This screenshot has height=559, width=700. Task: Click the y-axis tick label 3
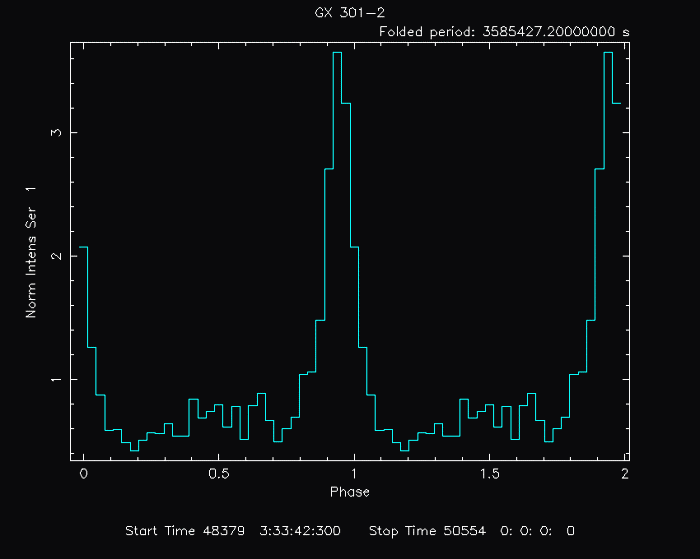pos(60,132)
